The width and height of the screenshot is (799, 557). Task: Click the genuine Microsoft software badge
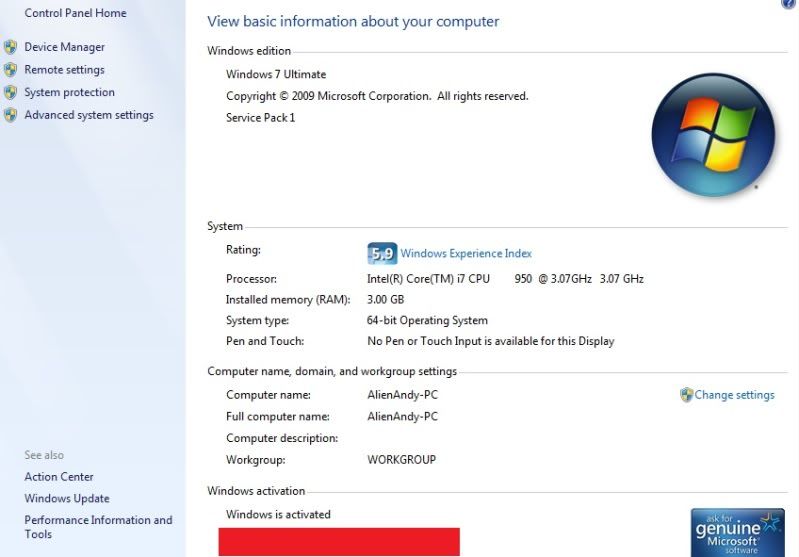pos(737,533)
